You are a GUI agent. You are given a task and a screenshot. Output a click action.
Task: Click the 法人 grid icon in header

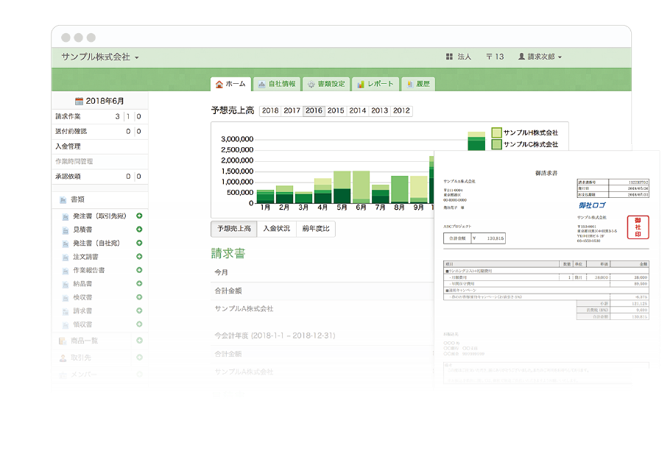(x=449, y=57)
